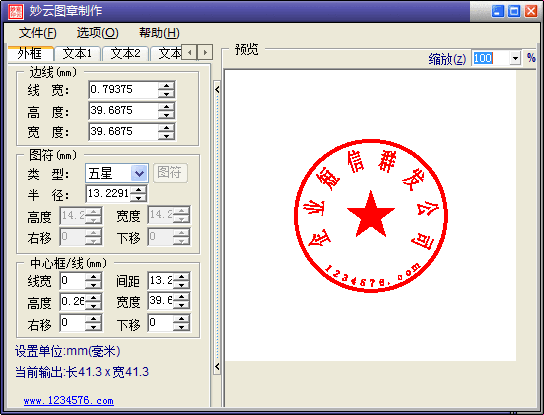The width and height of the screenshot is (544, 415).
Task: Decrease the 中心框/线 高度 value
Action: coord(93,305)
